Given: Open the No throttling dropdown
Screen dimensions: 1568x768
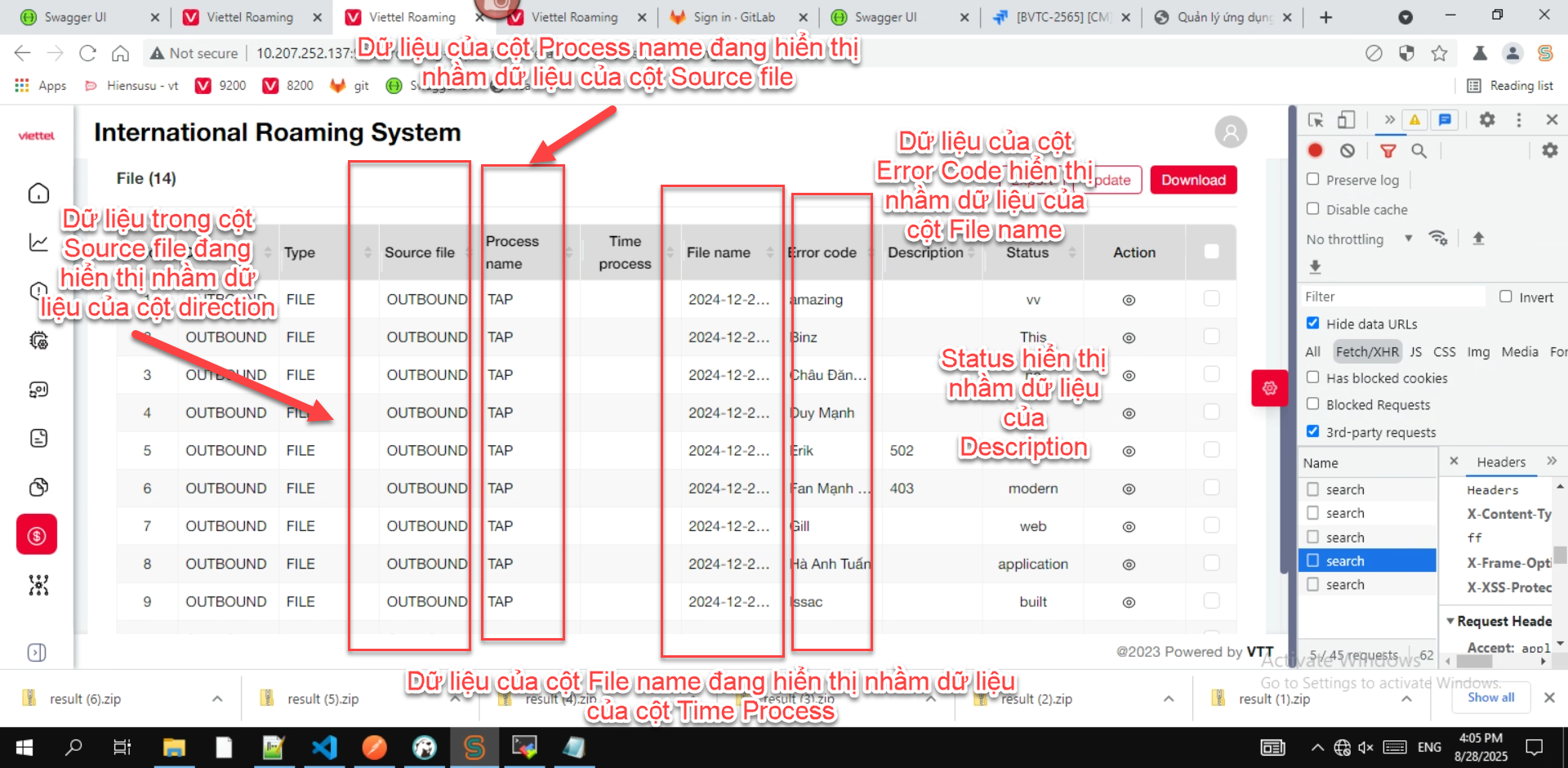Looking at the screenshot, I should (1359, 239).
